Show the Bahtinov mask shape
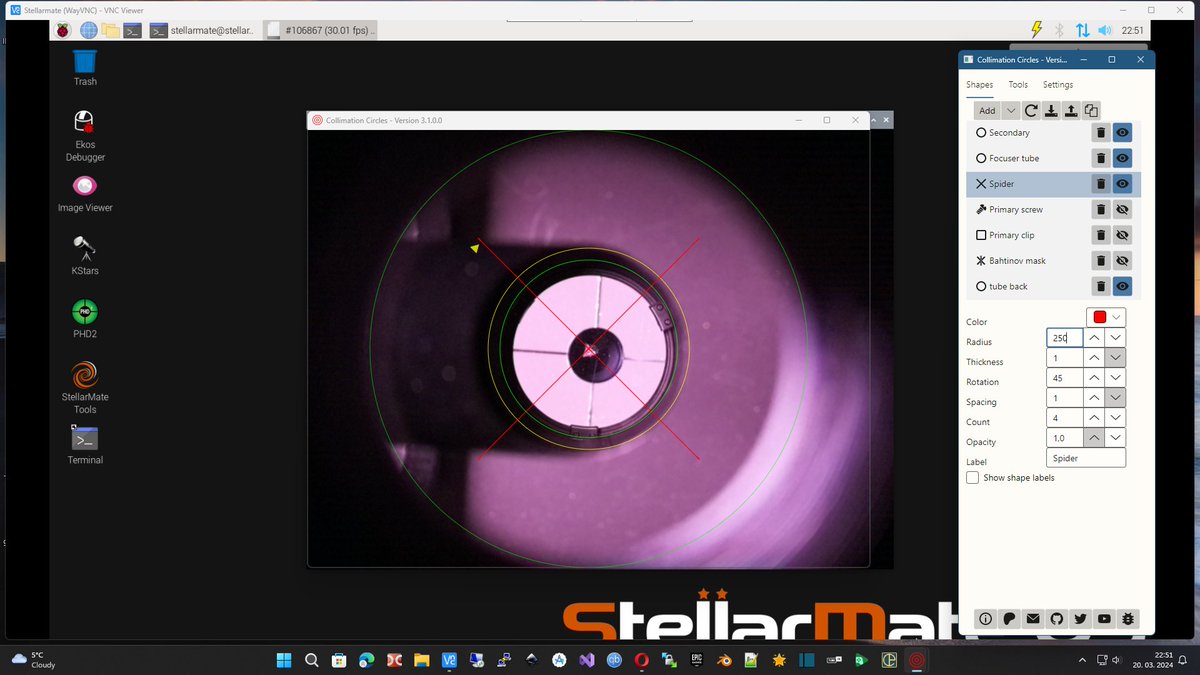1200x675 pixels. [x=1122, y=260]
